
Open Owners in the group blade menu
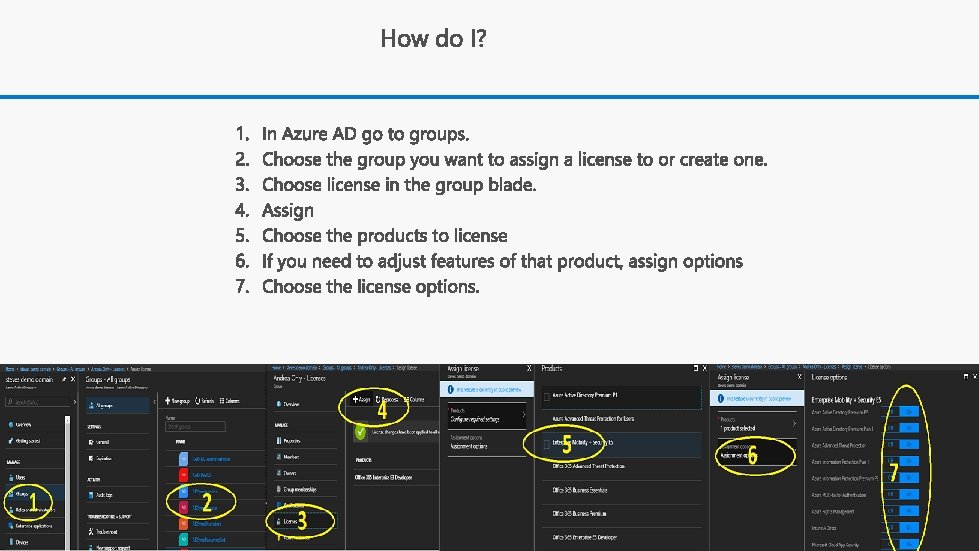tap(286, 473)
